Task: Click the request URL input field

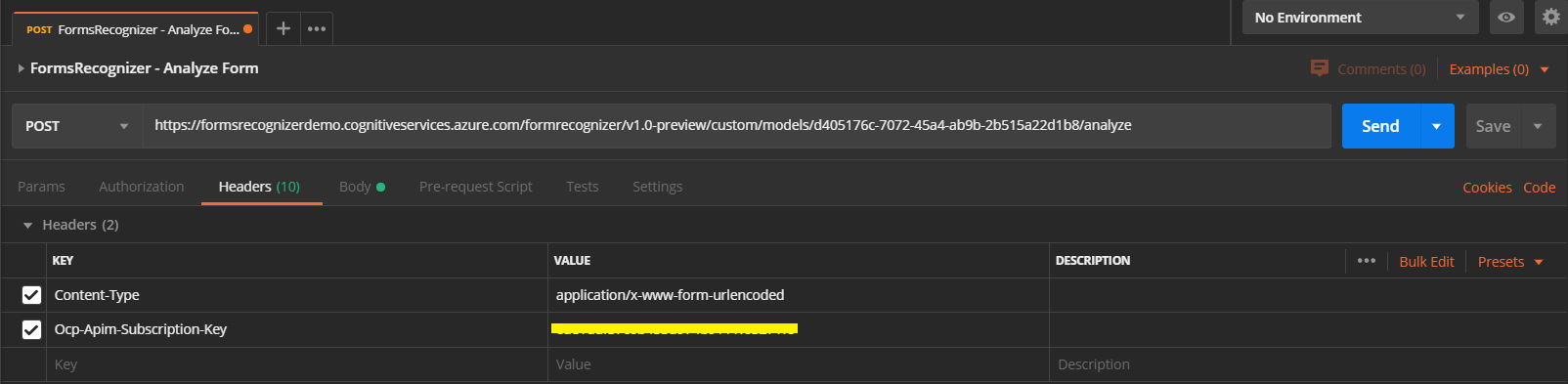Action: (x=737, y=126)
